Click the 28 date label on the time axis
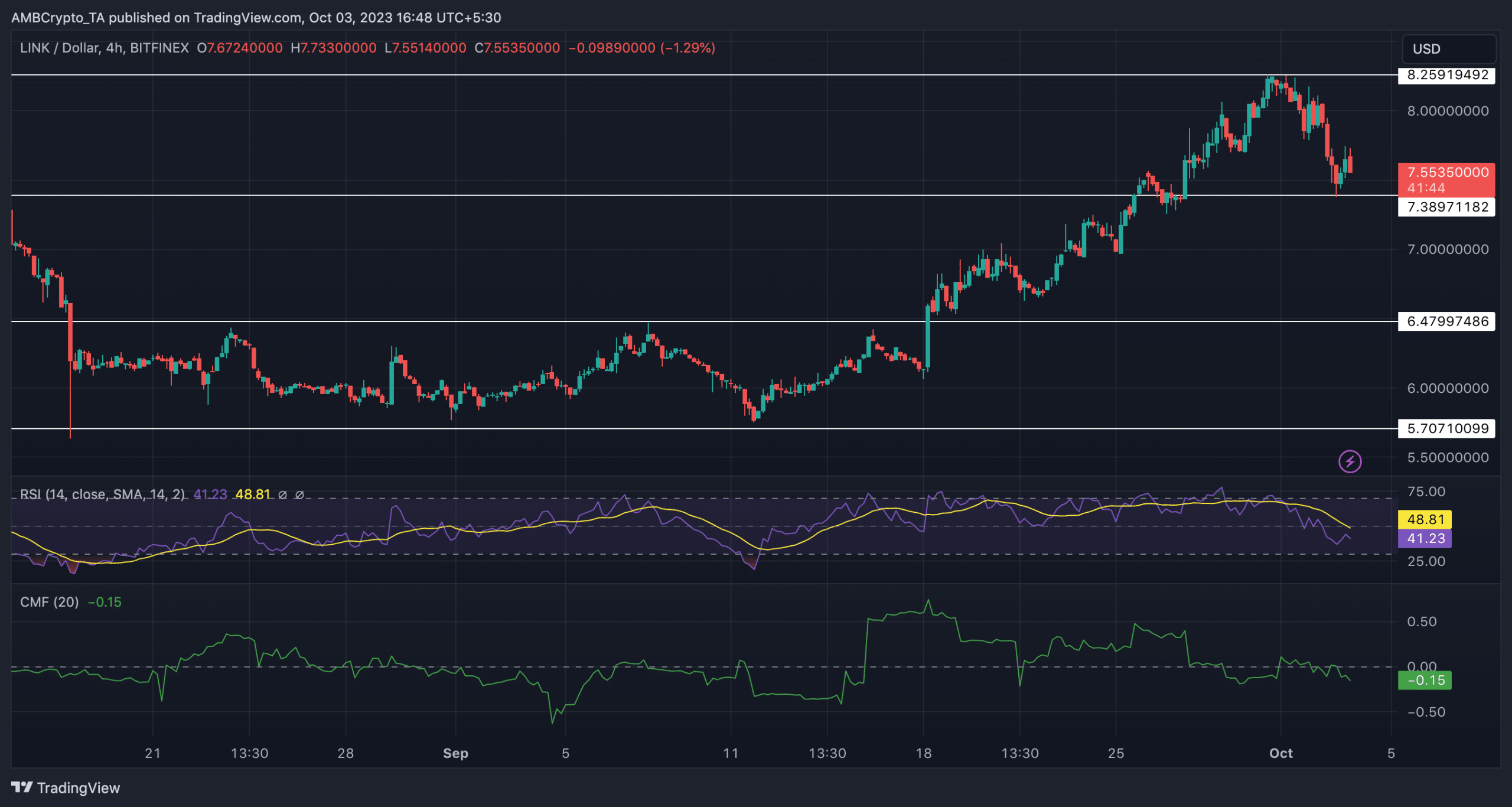 (x=346, y=753)
